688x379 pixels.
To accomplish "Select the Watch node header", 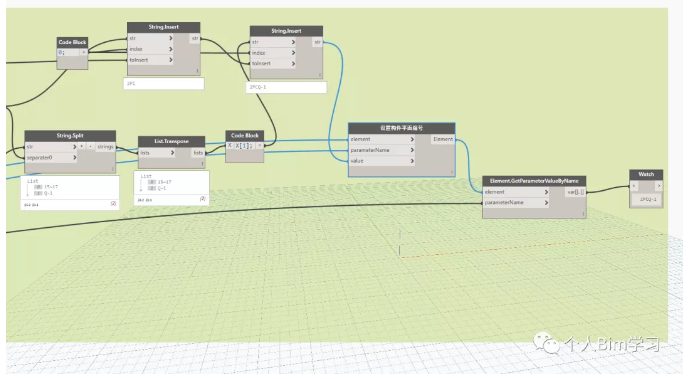I will 646,175.
